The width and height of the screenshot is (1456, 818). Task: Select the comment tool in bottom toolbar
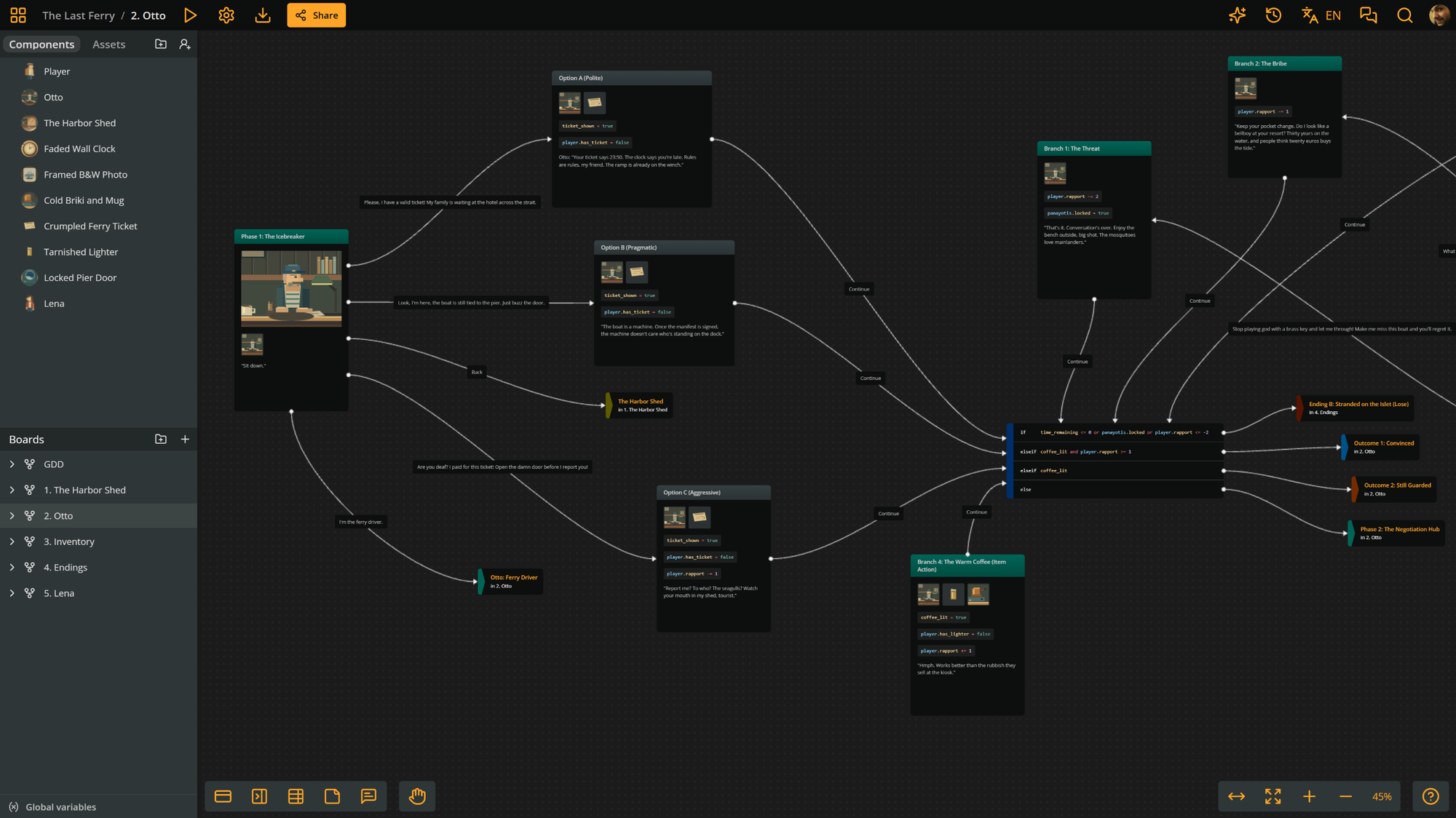point(368,797)
